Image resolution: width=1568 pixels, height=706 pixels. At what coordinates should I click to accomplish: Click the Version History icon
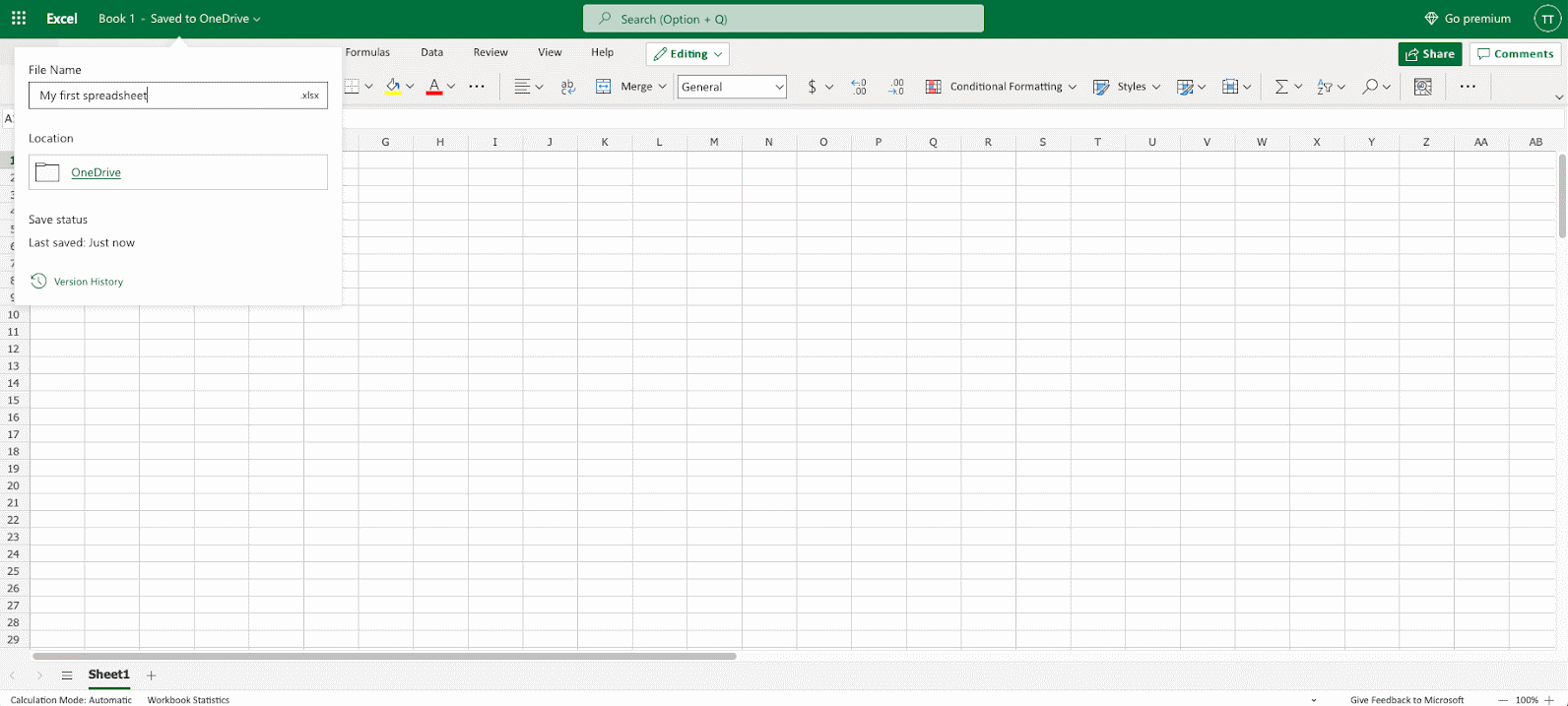[38, 282]
